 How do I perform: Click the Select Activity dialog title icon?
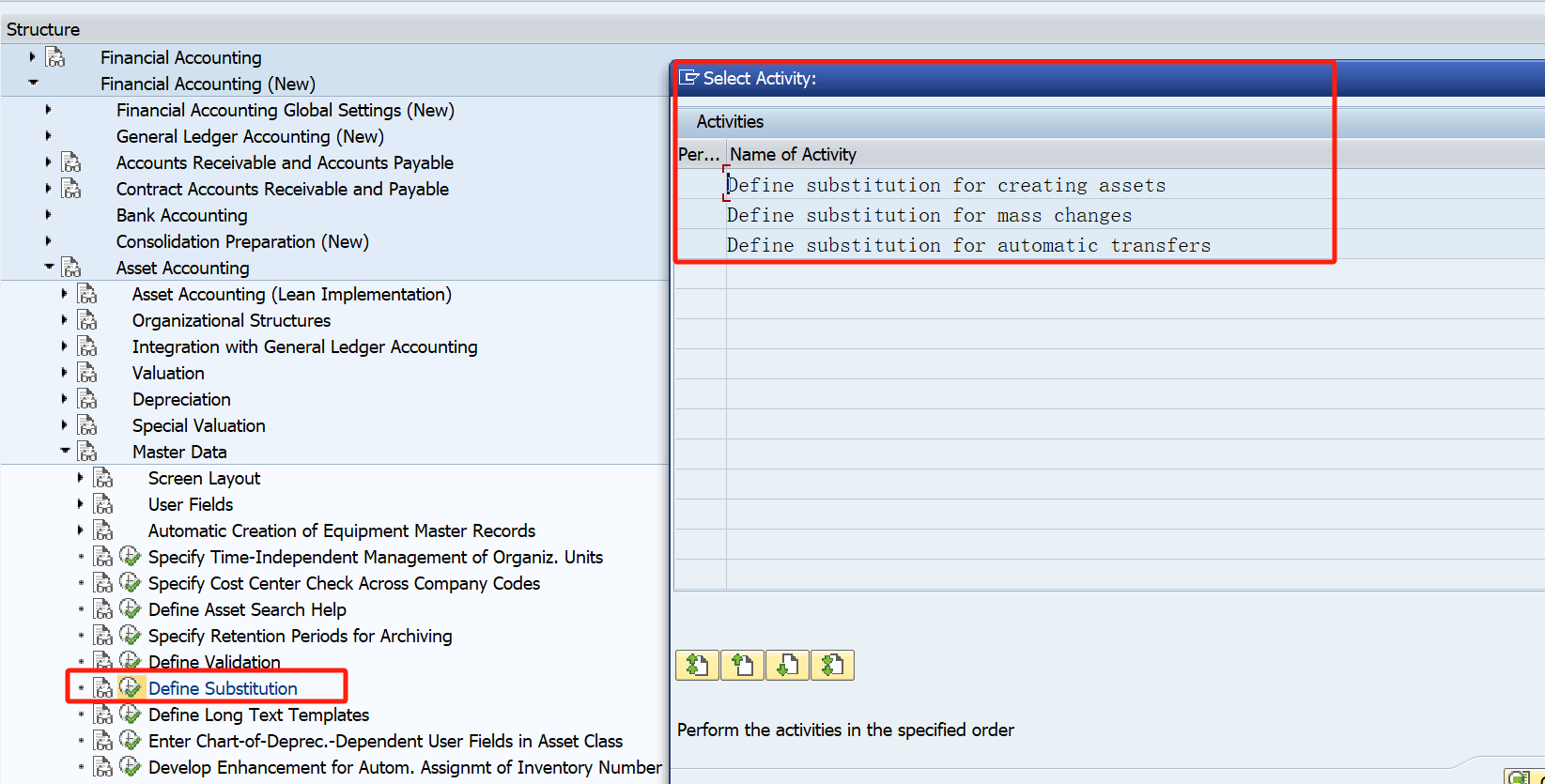pos(689,78)
